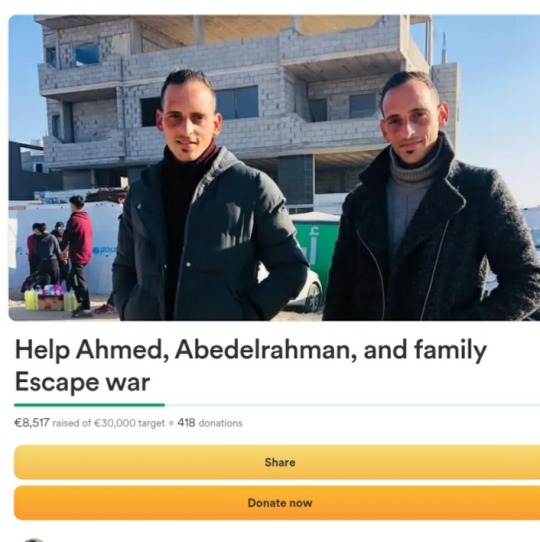Click the green filled part of the progress bar
The image size is (540, 542).
pyautogui.click(x=89, y=405)
